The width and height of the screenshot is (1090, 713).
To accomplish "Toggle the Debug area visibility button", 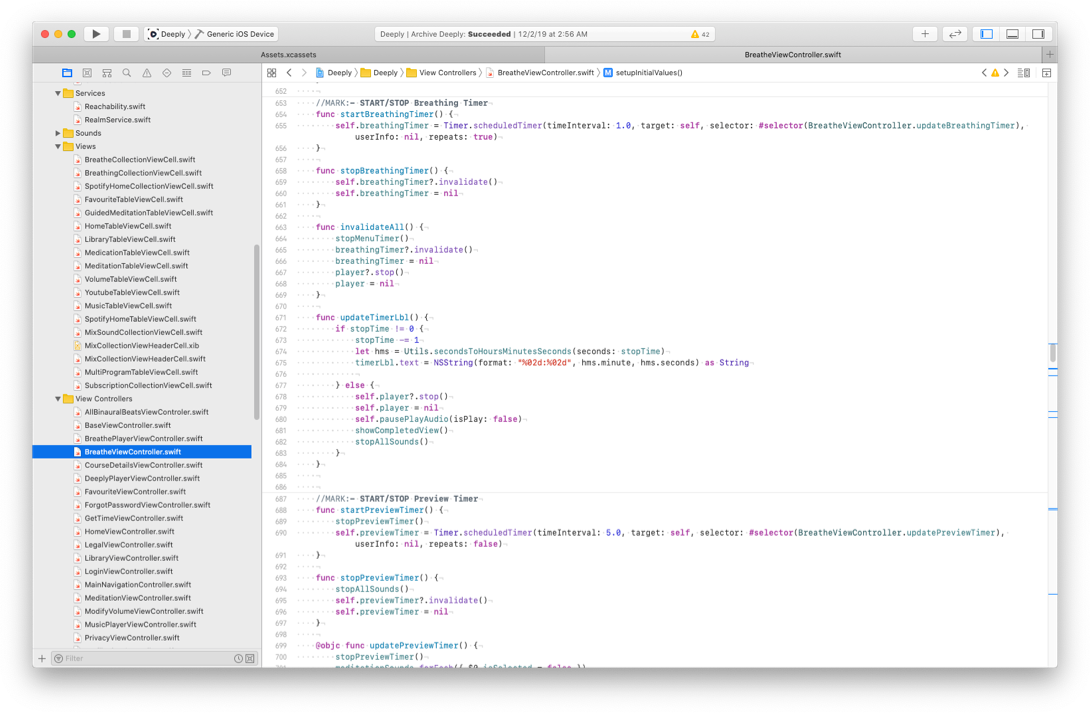I will click(x=1012, y=33).
